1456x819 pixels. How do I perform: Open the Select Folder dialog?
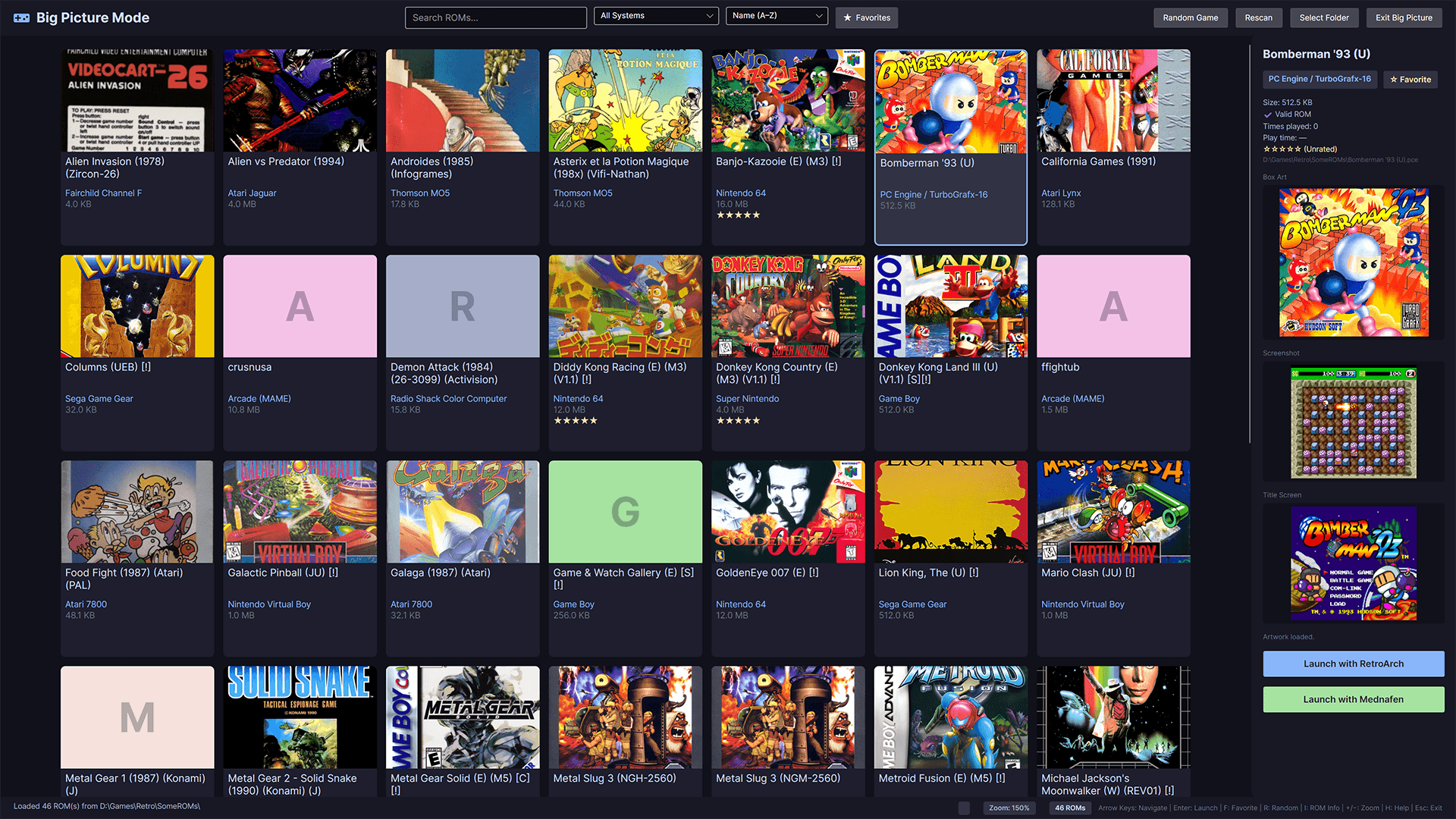1324,17
